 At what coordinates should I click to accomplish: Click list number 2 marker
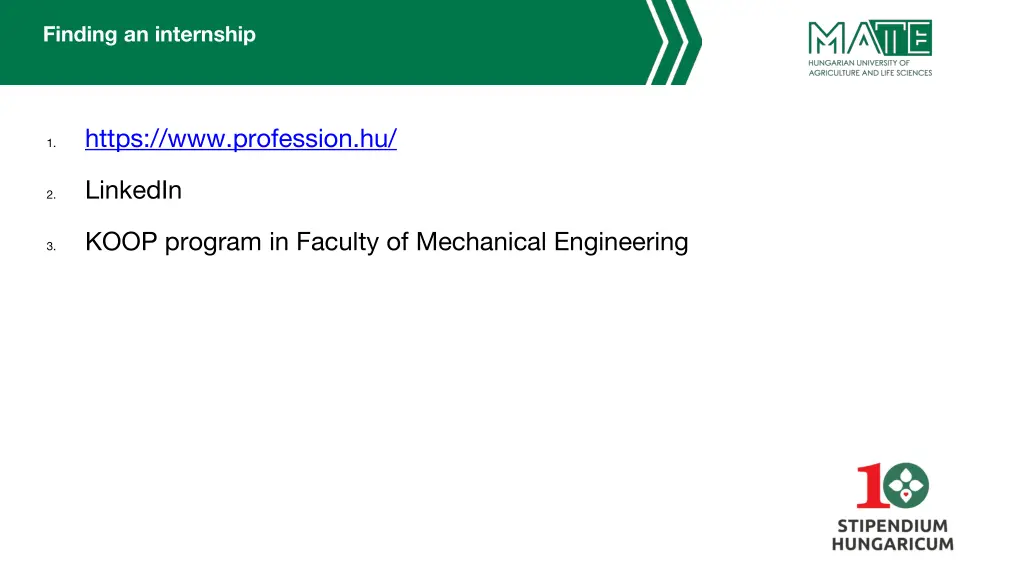(50, 195)
